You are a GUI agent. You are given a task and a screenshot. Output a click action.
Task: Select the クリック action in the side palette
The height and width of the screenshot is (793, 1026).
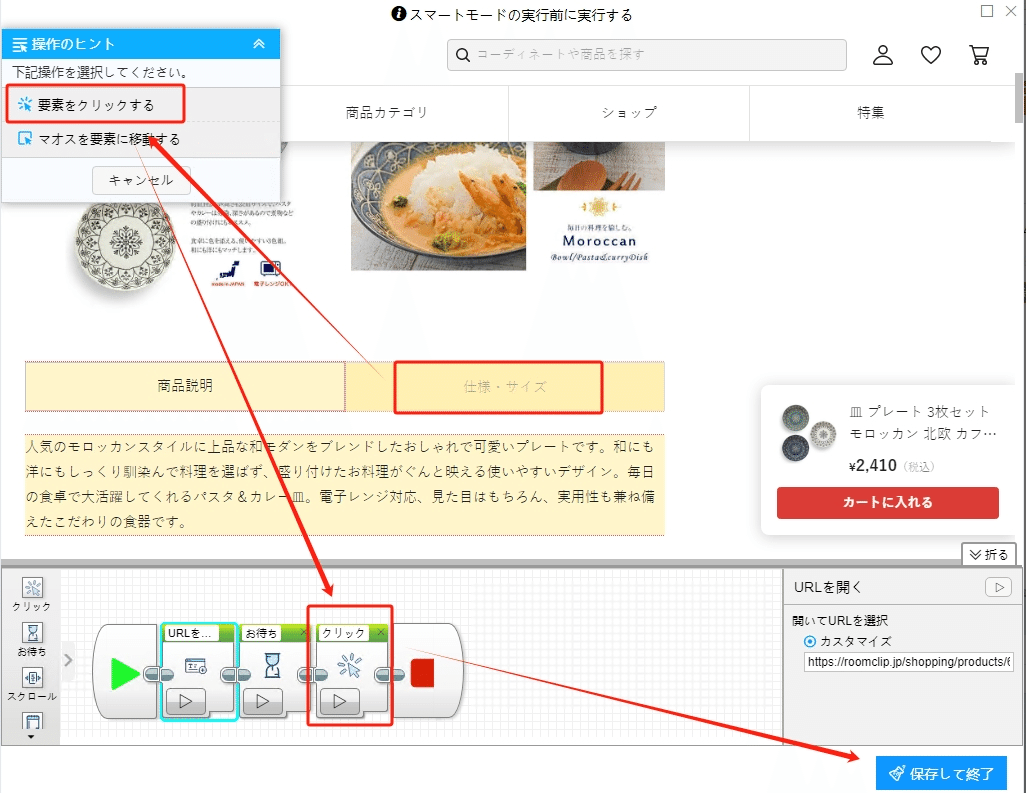pyautogui.click(x=32, y=594)
